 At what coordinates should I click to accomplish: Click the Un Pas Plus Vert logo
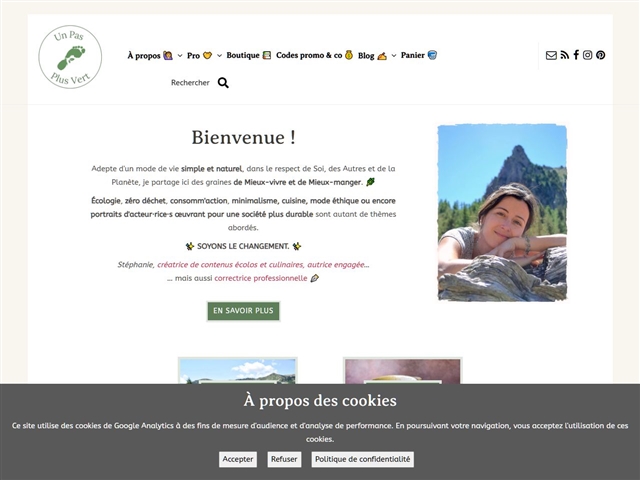[70, 57]
